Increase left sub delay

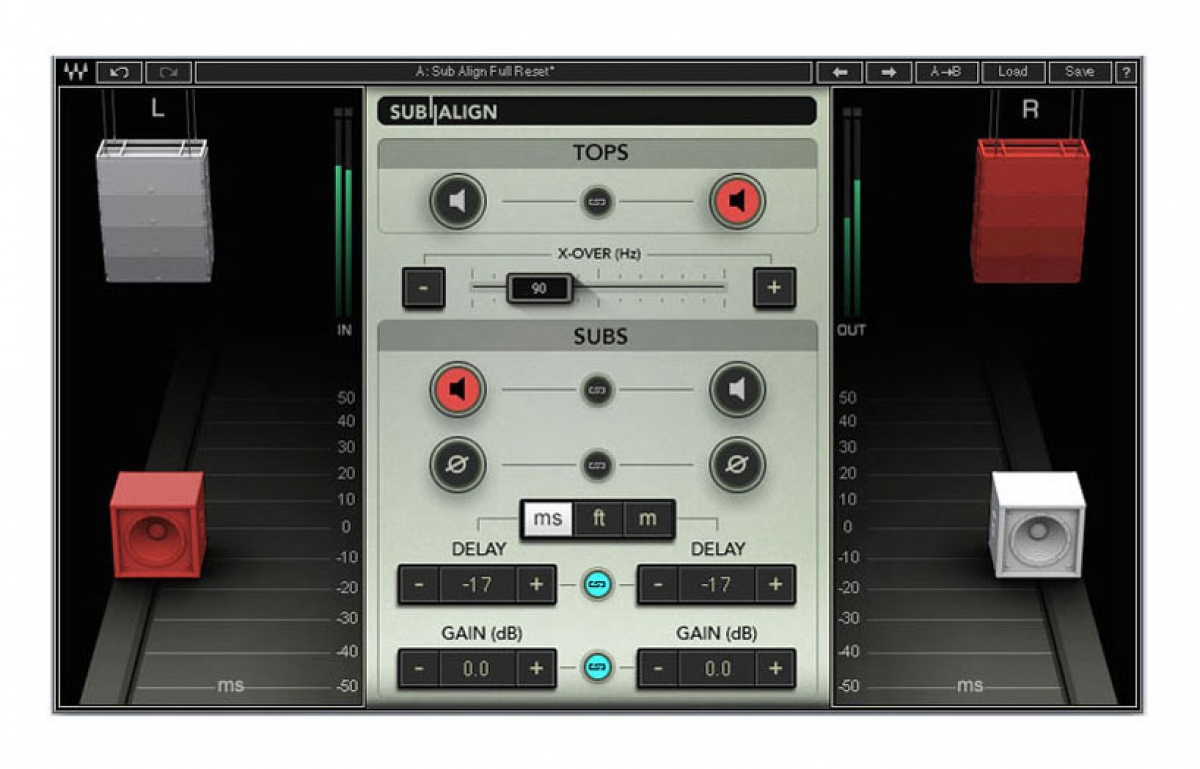(x=536, y=584)
